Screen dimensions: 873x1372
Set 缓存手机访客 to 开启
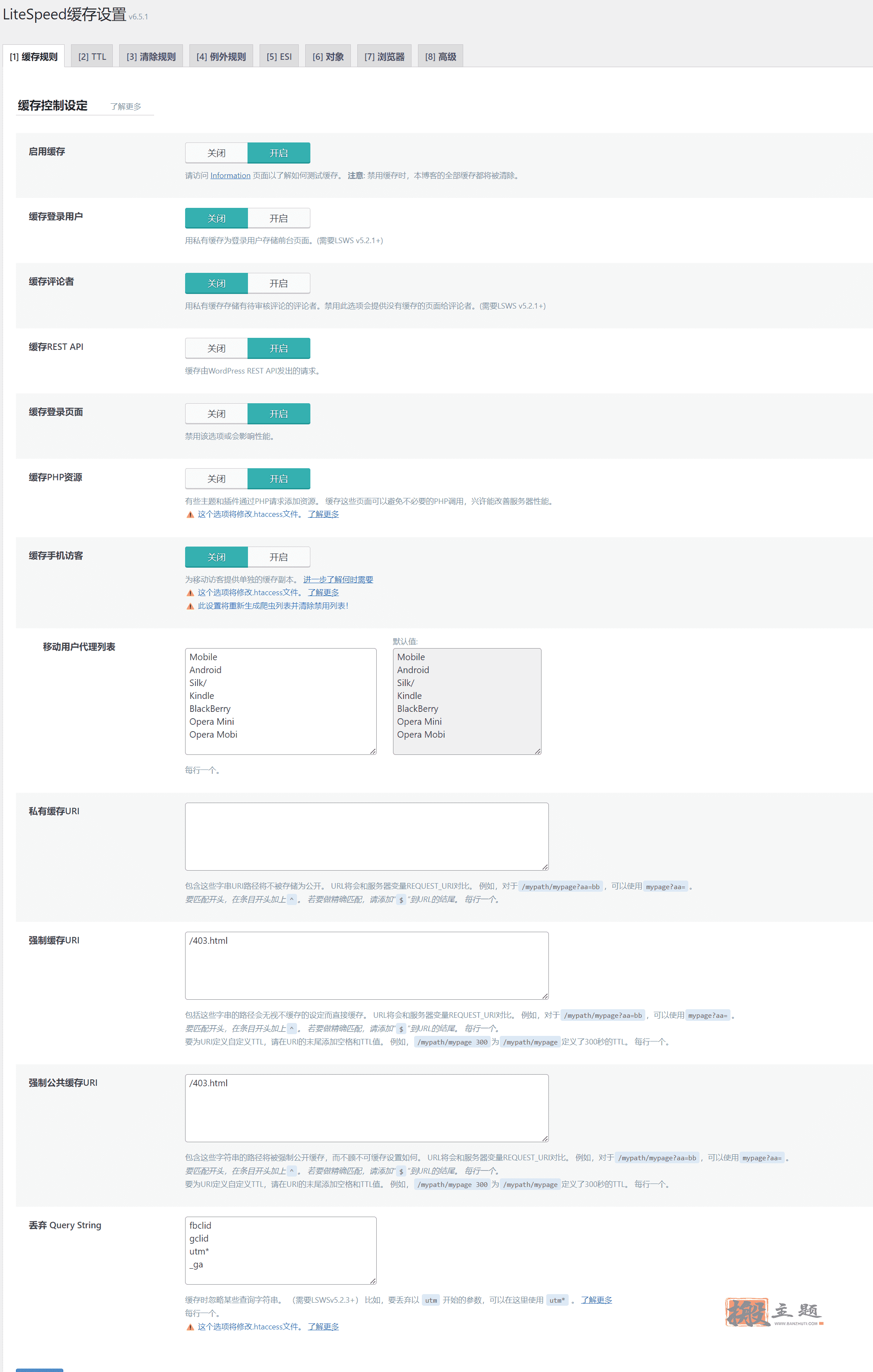[279, 556]
